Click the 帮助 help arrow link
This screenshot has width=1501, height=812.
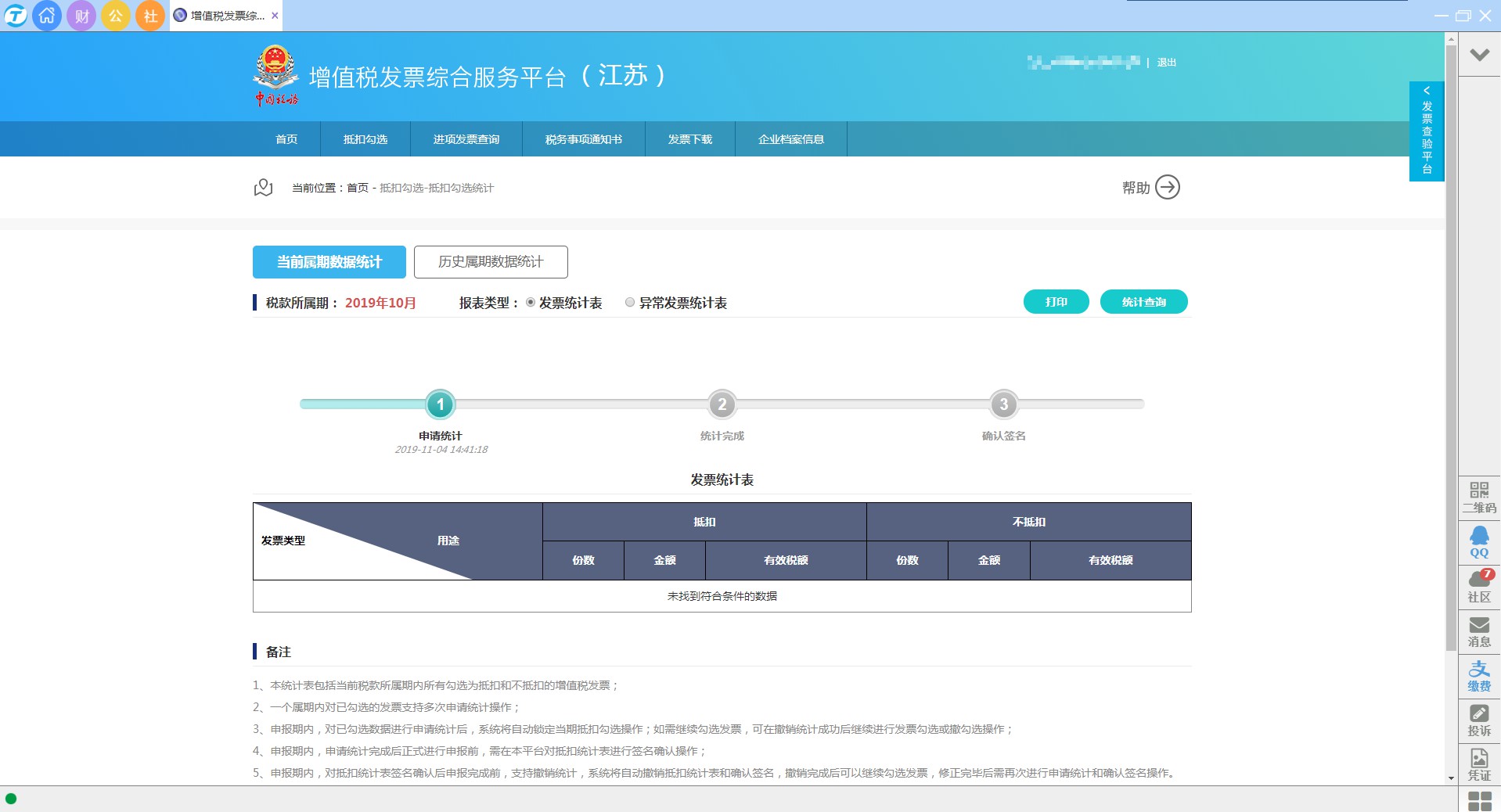(1167, 188)
